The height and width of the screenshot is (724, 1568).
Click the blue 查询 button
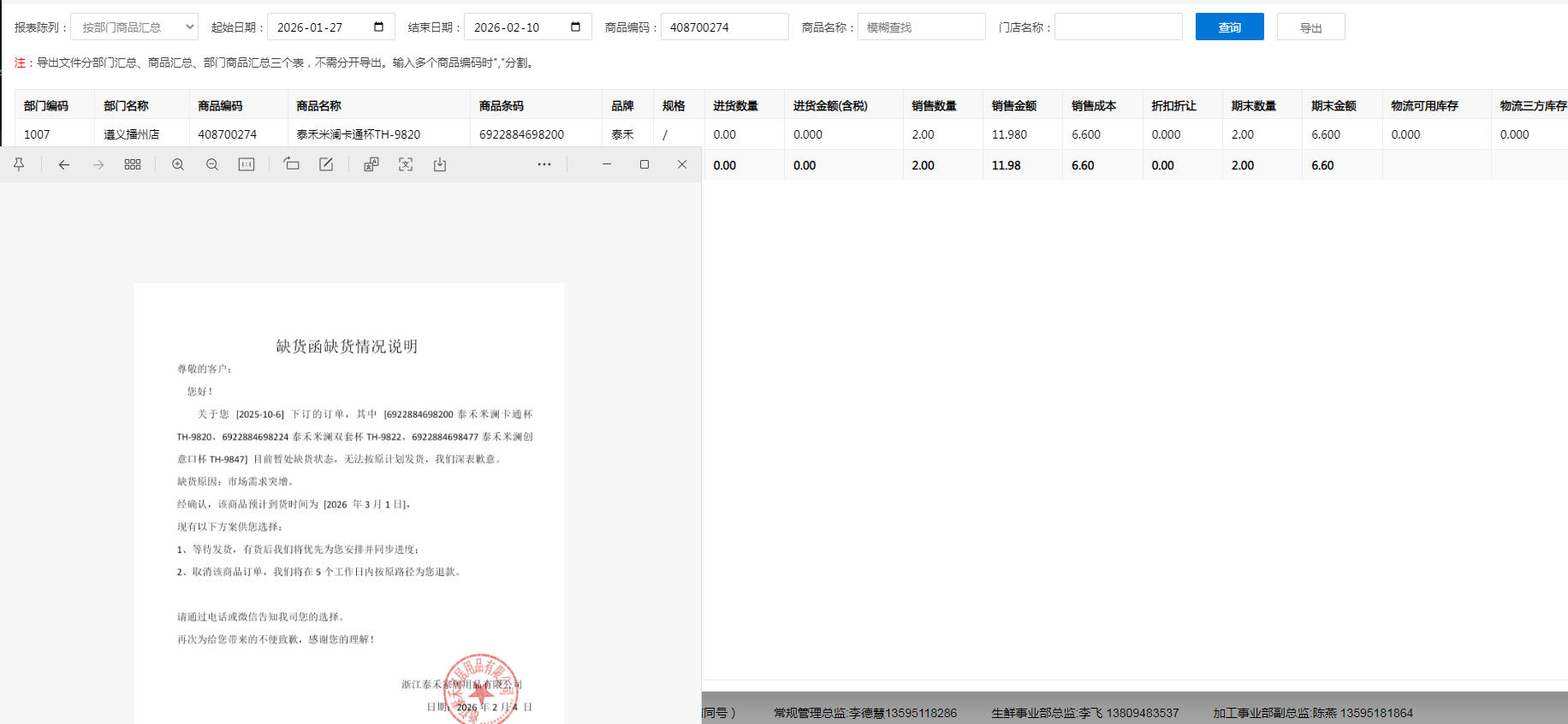(1229, 27)
